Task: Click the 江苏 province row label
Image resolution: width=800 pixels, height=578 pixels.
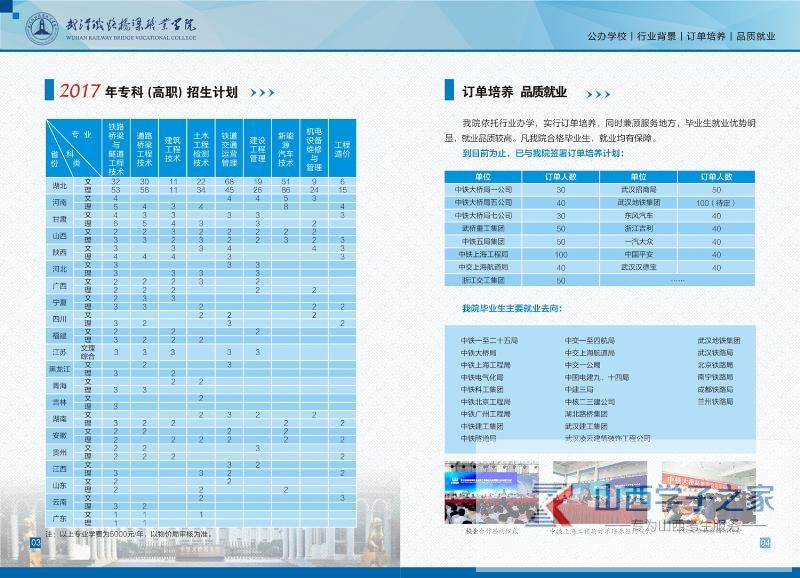Action: (x=60, y=352)
